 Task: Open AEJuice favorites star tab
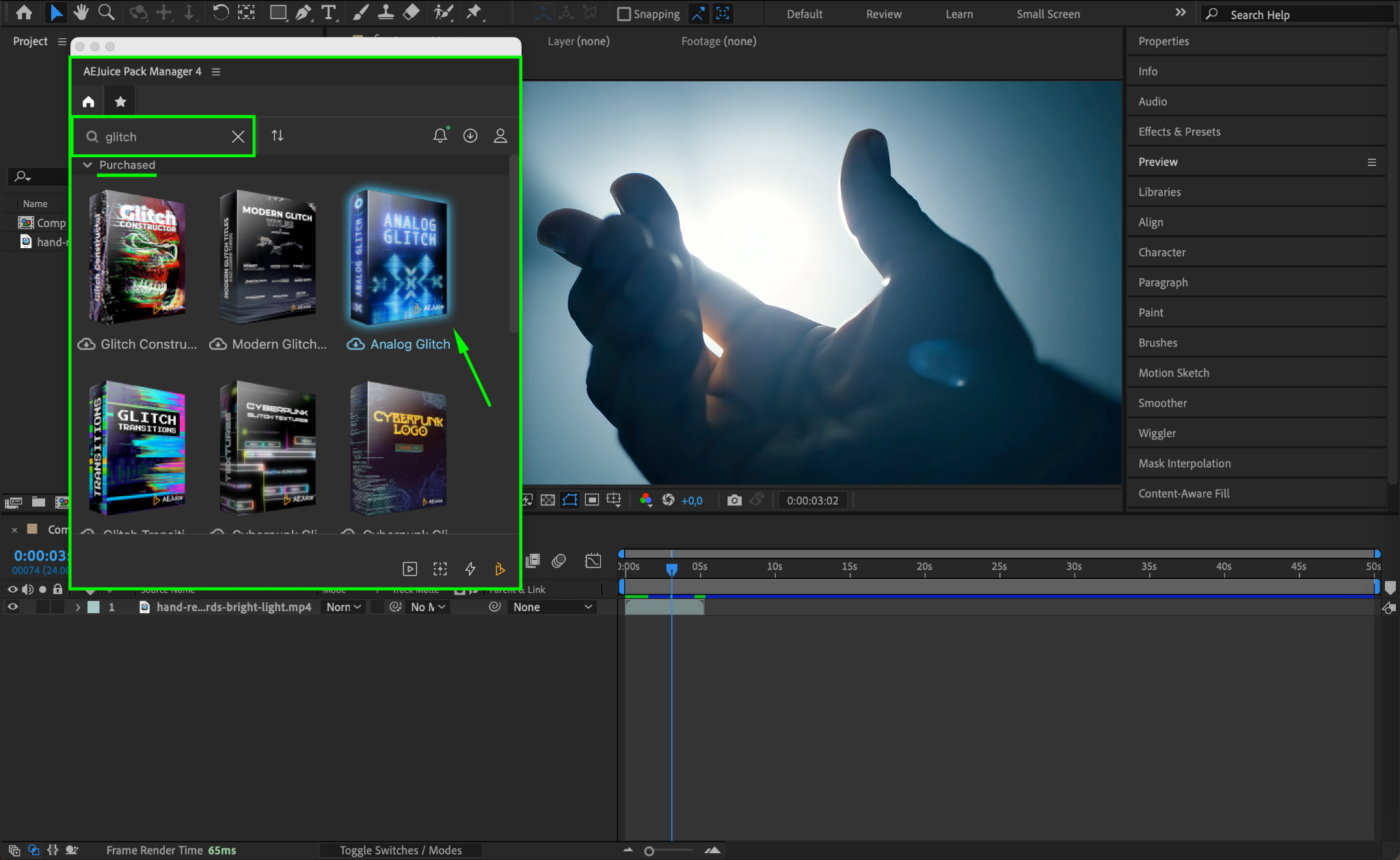pos(120,102)
